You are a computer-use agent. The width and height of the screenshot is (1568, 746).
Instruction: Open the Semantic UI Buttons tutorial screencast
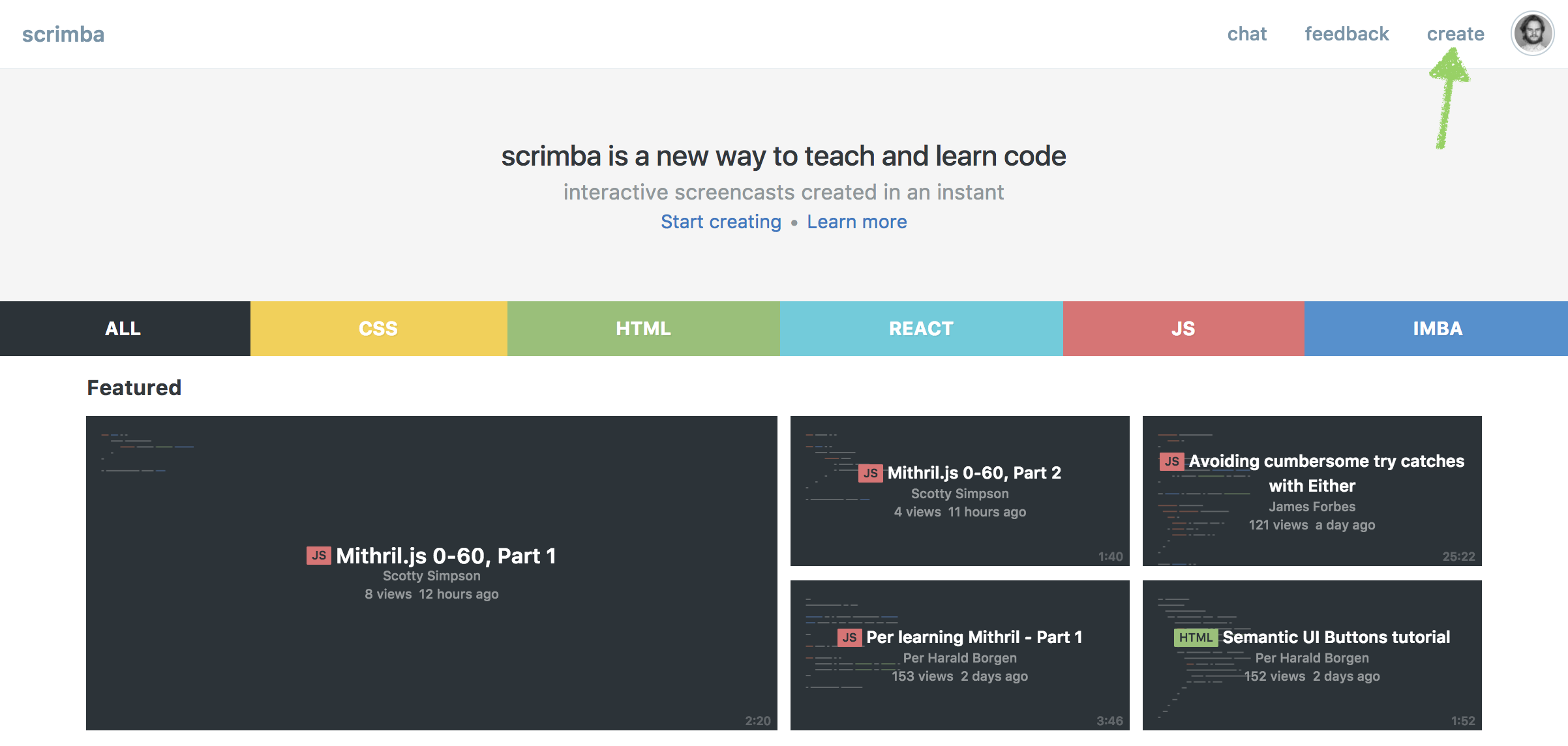[x=1336, y=637]
